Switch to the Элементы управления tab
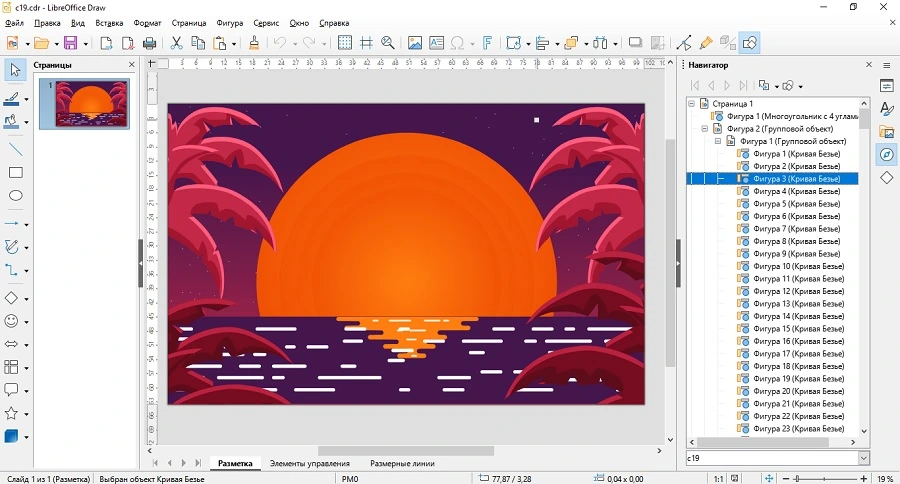Image resolution: width=900 pixels, height=484 pixels. pos(309,463)
